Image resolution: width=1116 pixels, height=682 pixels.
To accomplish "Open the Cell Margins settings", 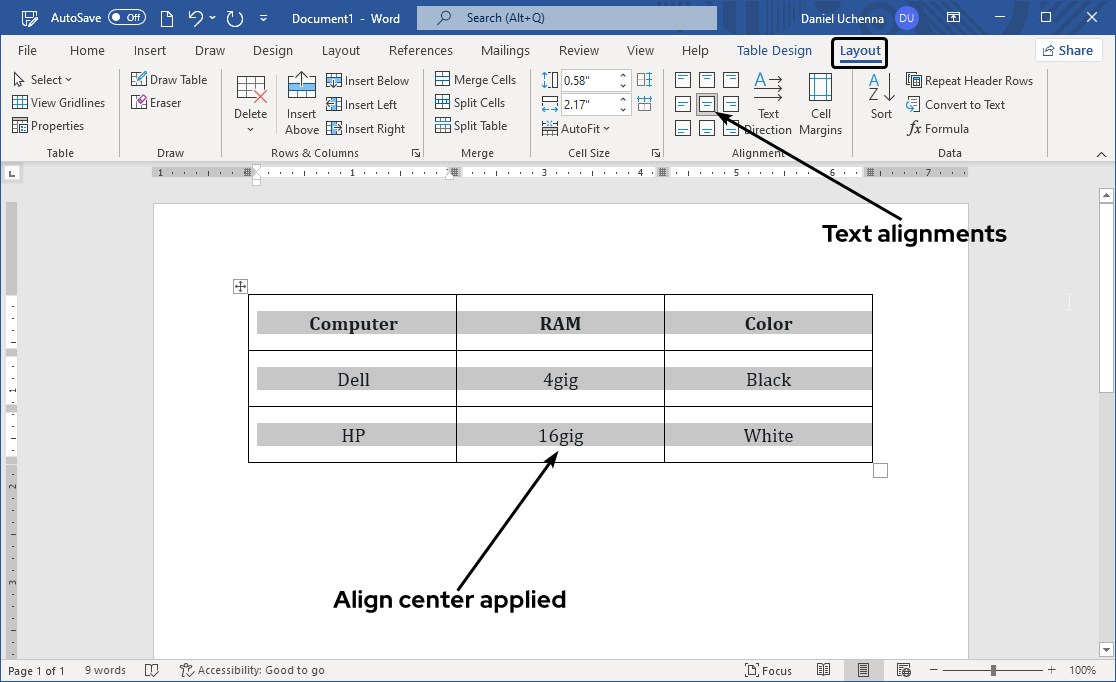I will pos(820,103).
